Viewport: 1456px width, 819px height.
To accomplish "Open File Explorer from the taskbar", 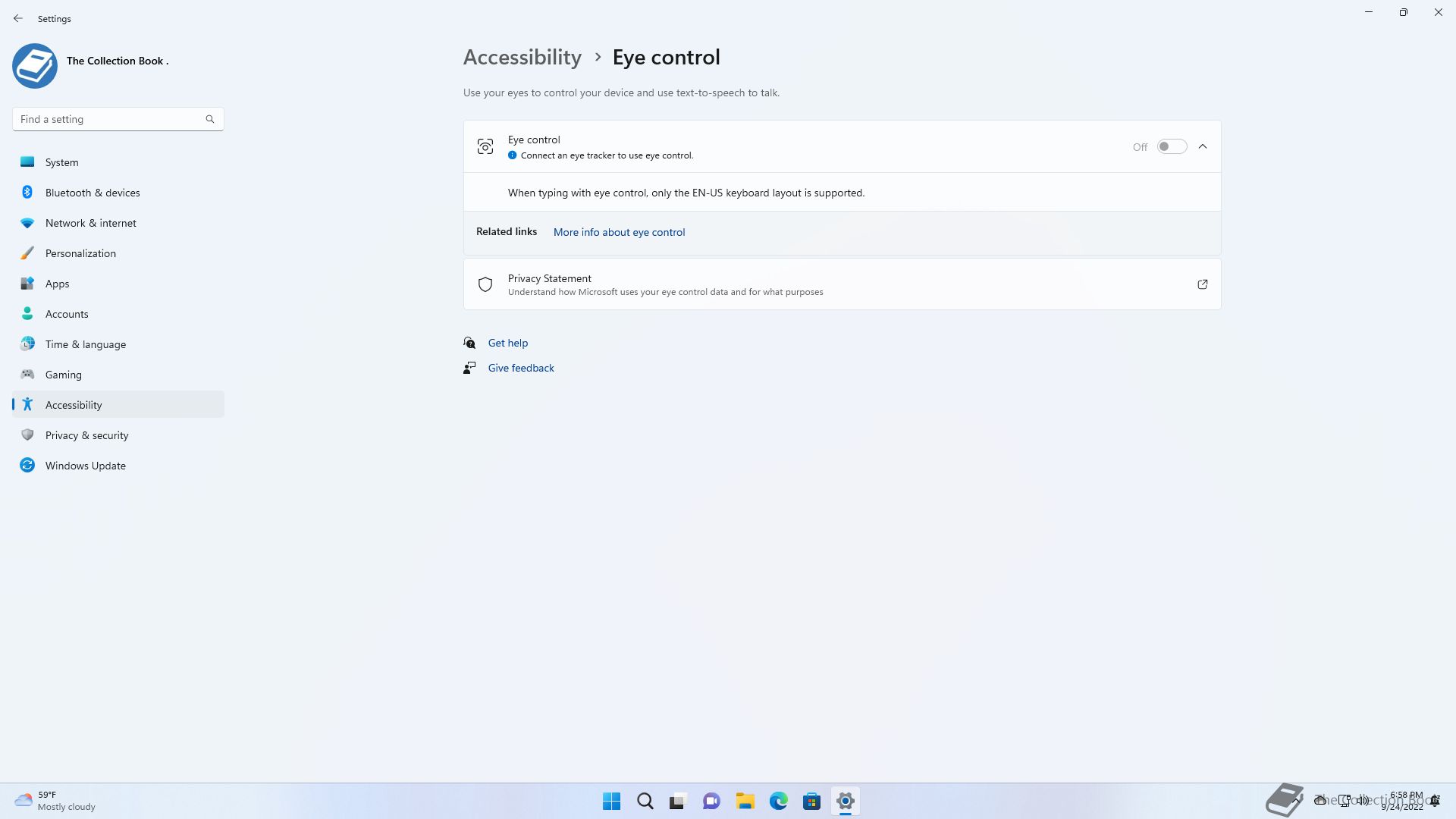I will click(x=745, y=801).
